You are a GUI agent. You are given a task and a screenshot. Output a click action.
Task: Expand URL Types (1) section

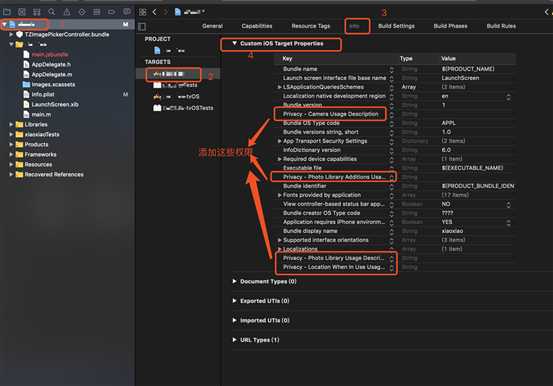point(235,340)
